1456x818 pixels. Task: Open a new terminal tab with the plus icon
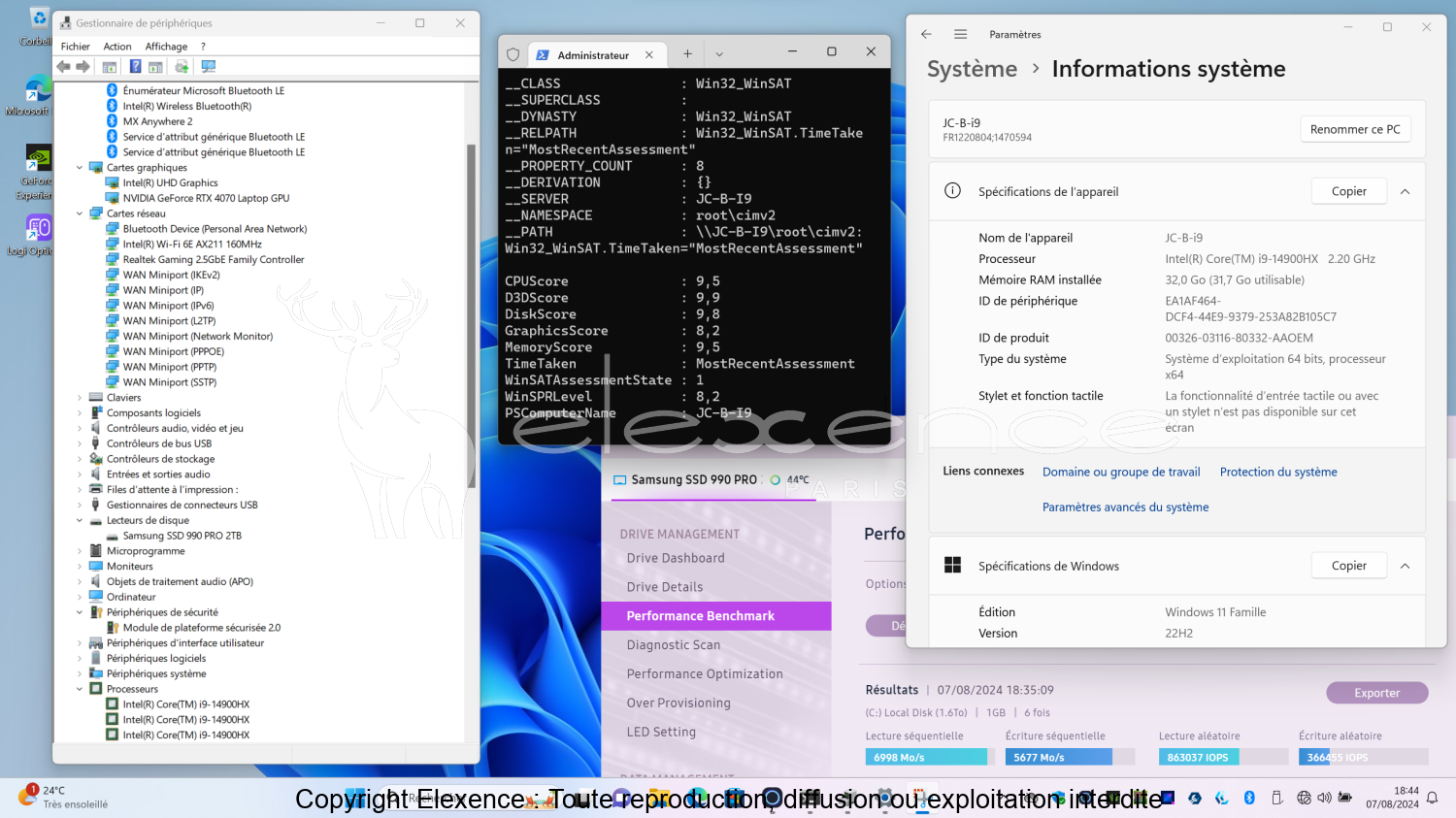[687, 54]
